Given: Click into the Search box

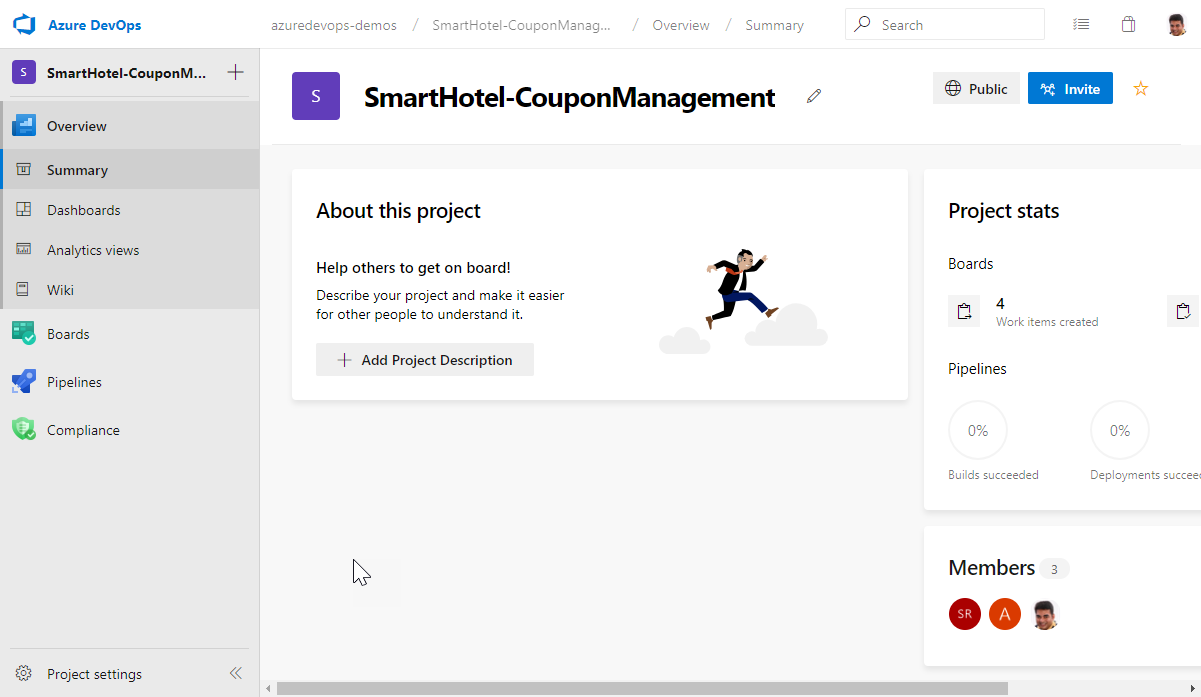Looking at the screenshot, I should point(945,25).
